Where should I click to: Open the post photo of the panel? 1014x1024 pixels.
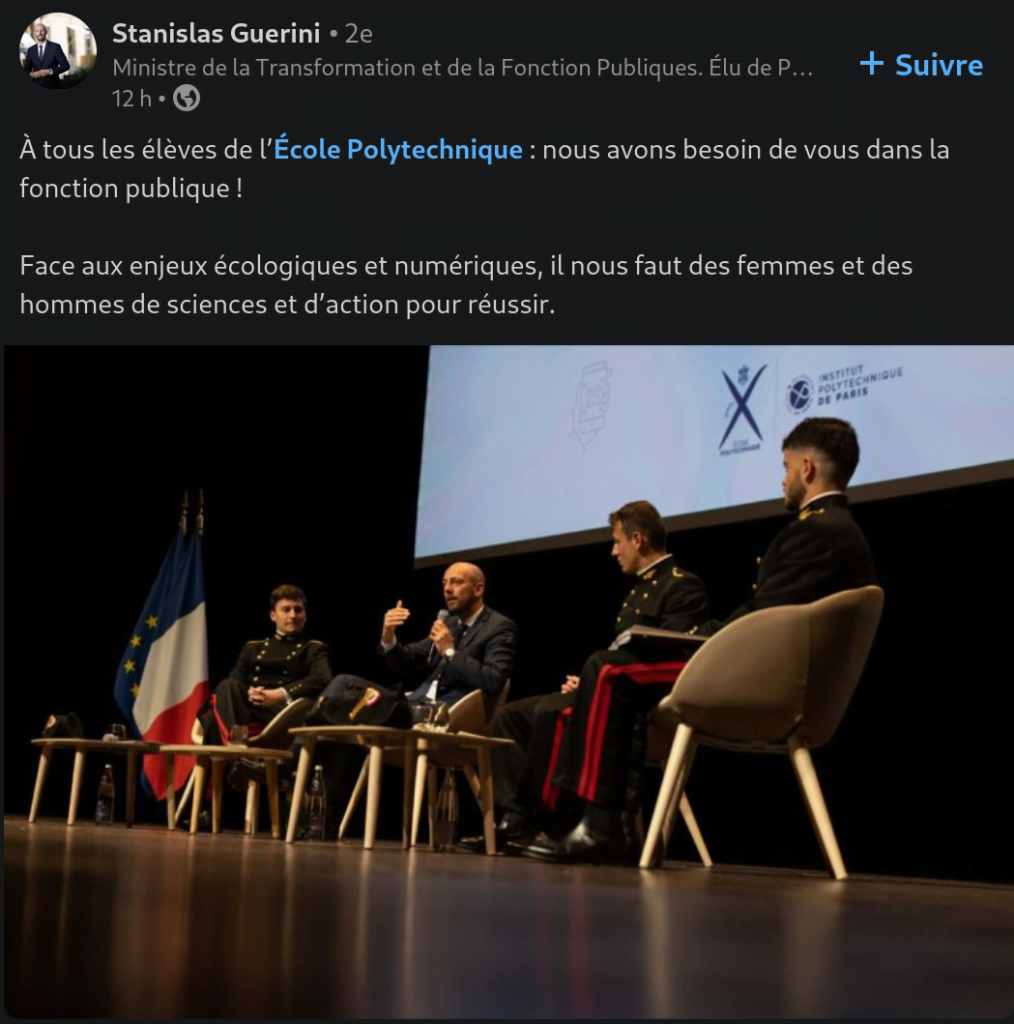coord(509,681)
